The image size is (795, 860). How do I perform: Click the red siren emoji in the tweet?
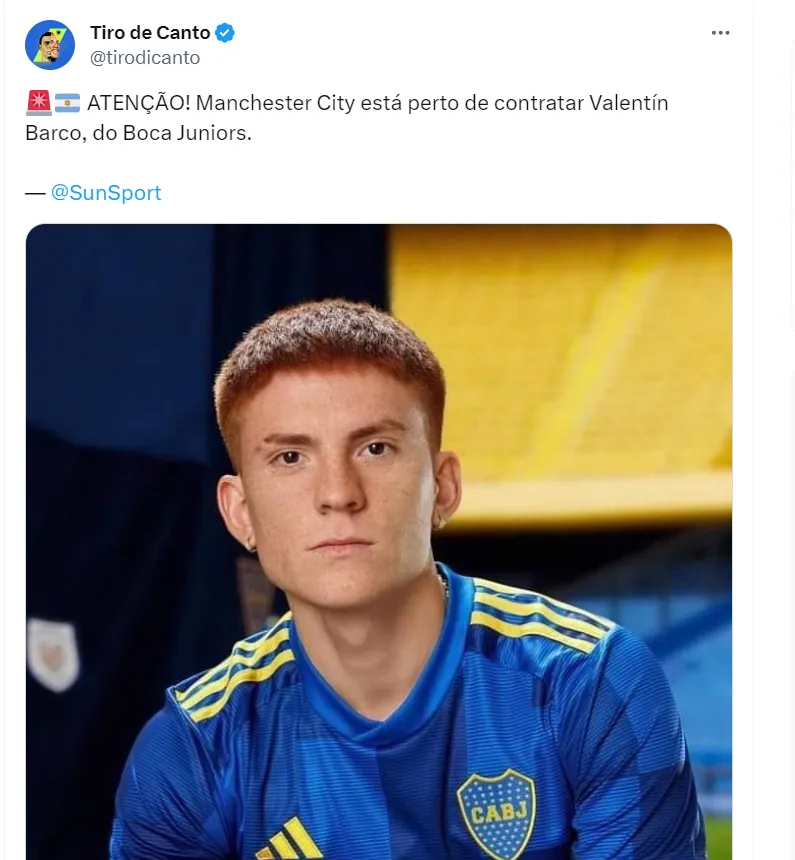click(x=39, y=103)
